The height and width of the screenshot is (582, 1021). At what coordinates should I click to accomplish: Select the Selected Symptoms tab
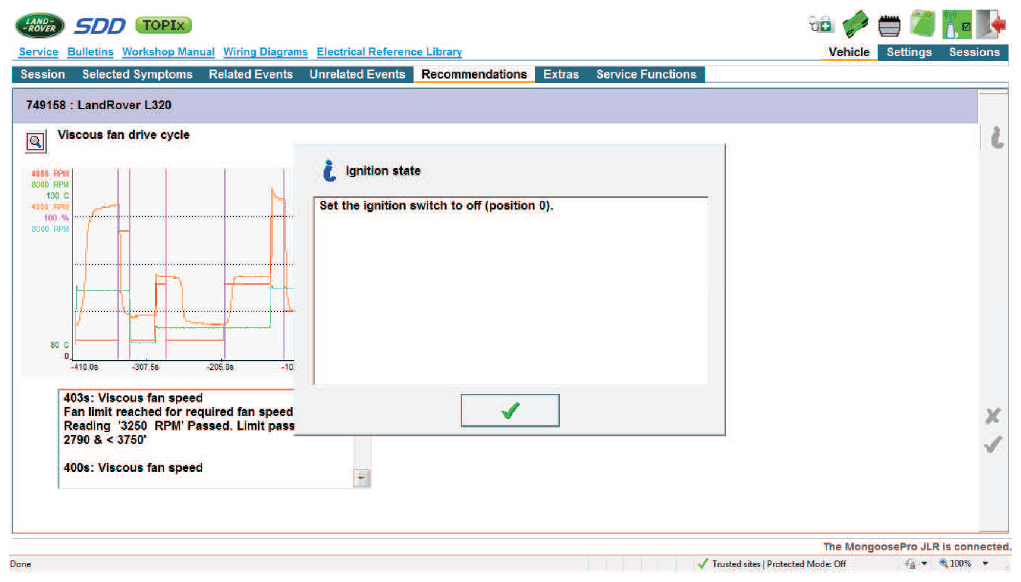137,74
